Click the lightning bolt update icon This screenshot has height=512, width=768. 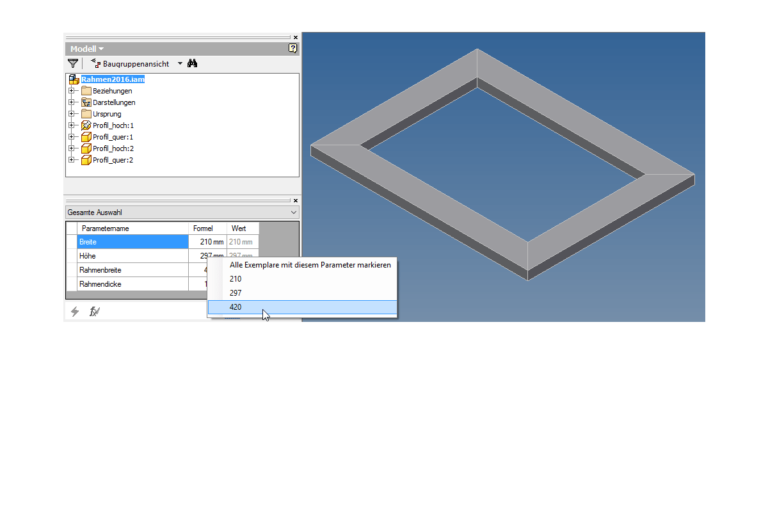pyautogui.click(x=74, y=311)
